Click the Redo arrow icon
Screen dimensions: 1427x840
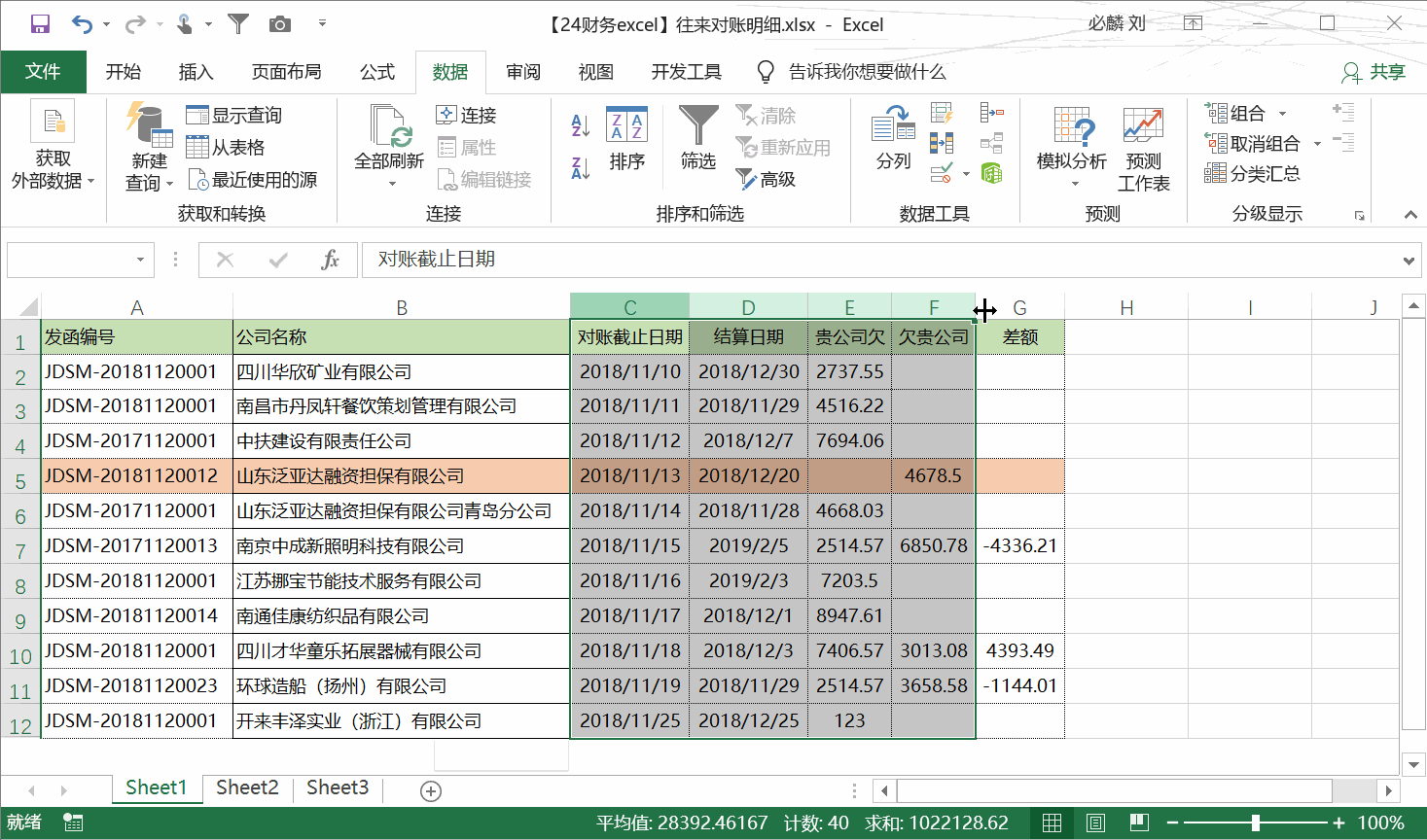click(135, 24)
